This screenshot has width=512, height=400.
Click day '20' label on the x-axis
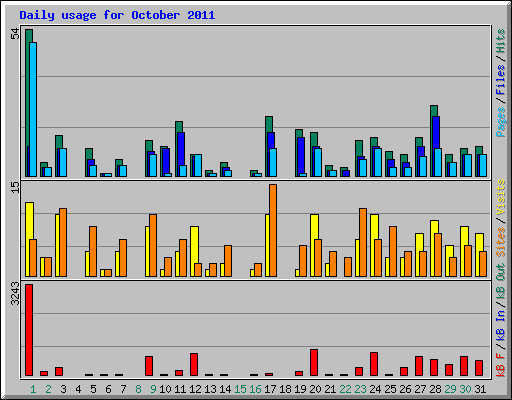pos(315,389)
